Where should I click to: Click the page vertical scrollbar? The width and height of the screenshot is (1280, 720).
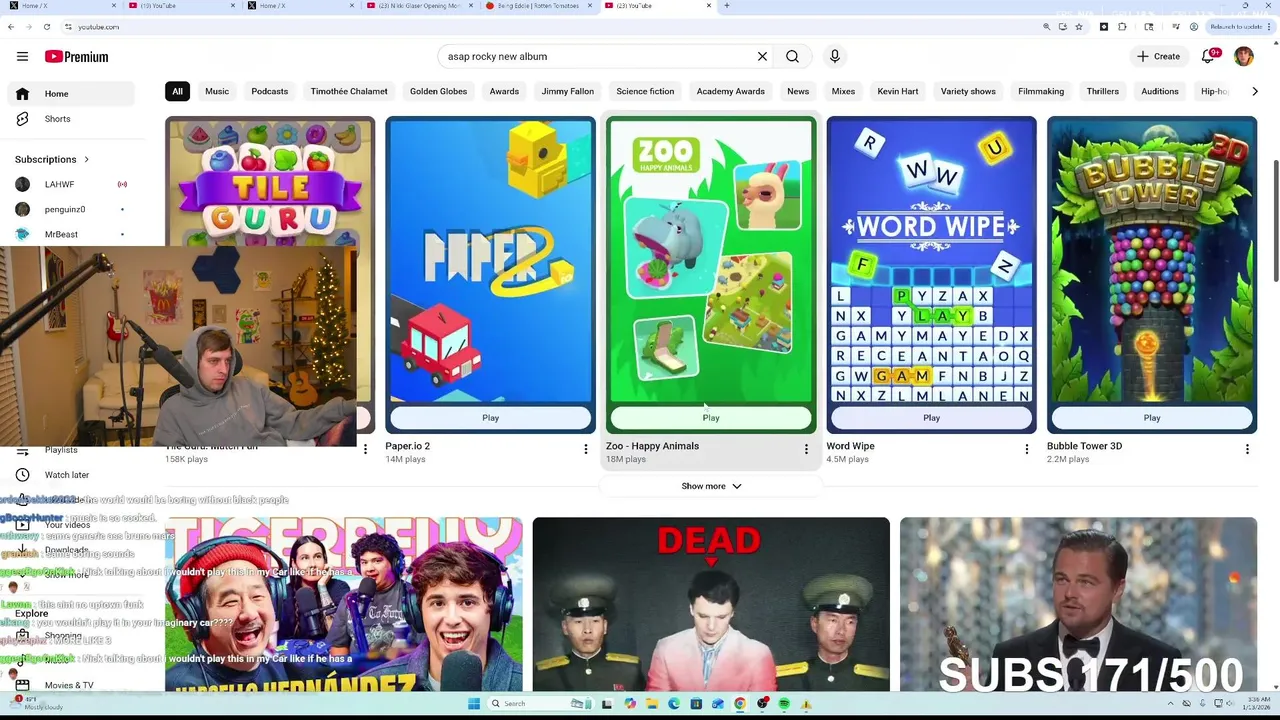coord(1275,220)
